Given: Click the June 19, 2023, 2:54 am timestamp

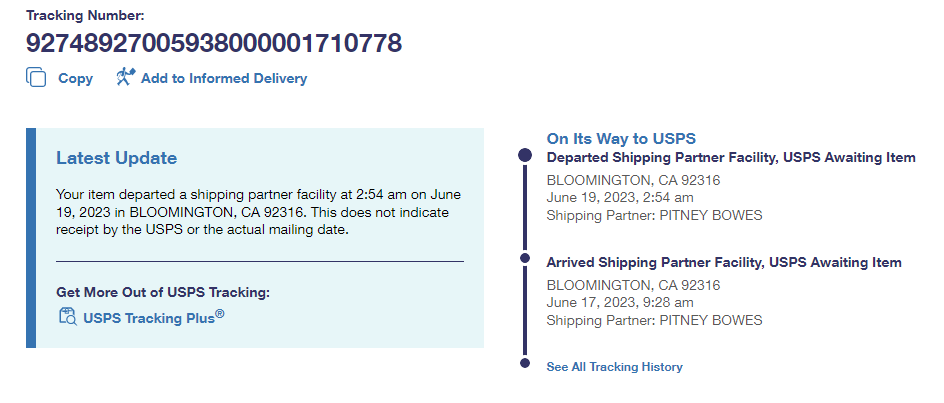Looking at the screenshot, I should pyautogui.click(x=620, y=198).
